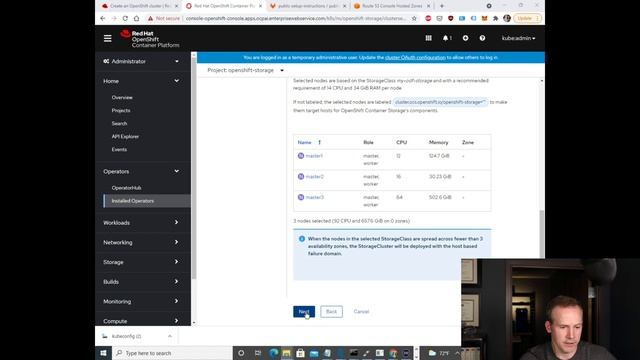Open Cortana circle in taskbar

pyautogui.click(x=241, y=353)
